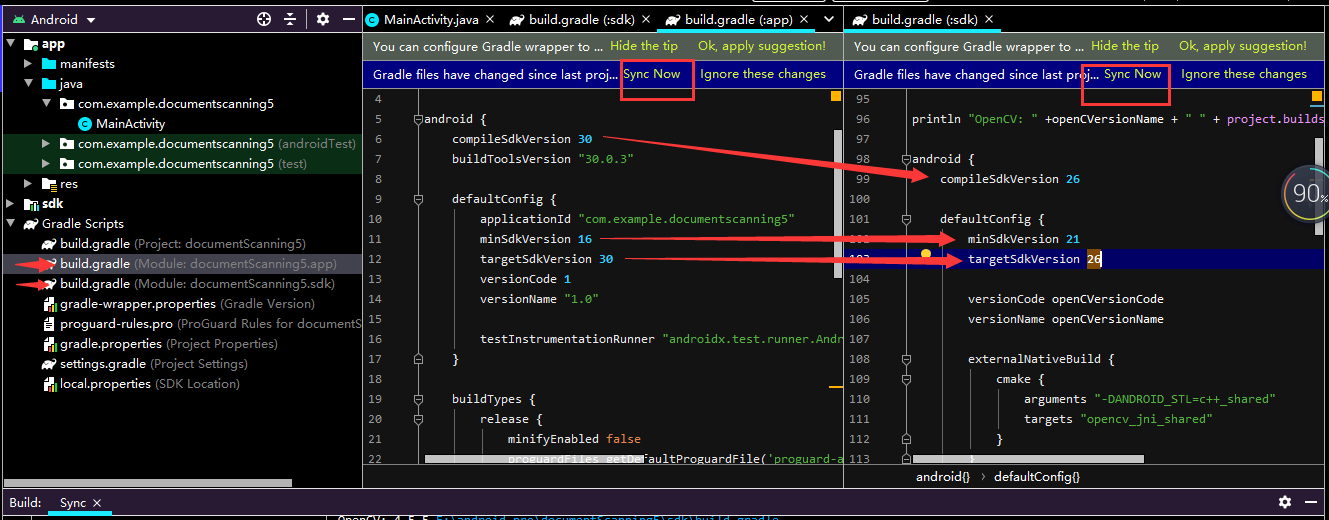Viewport: 1329px width, 520px height.
Task: Close the MainActivity.java tab
Action: pos(489,19)
